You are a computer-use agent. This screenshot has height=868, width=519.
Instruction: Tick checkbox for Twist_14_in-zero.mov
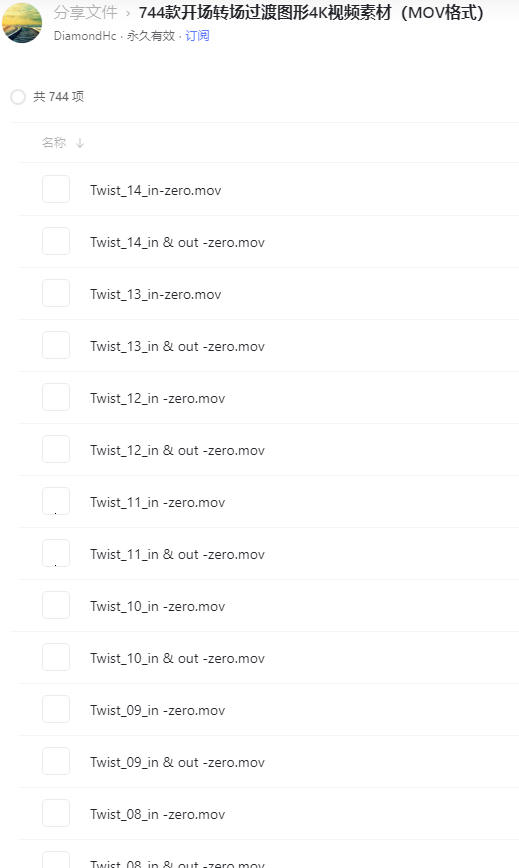tap(56, 189)
